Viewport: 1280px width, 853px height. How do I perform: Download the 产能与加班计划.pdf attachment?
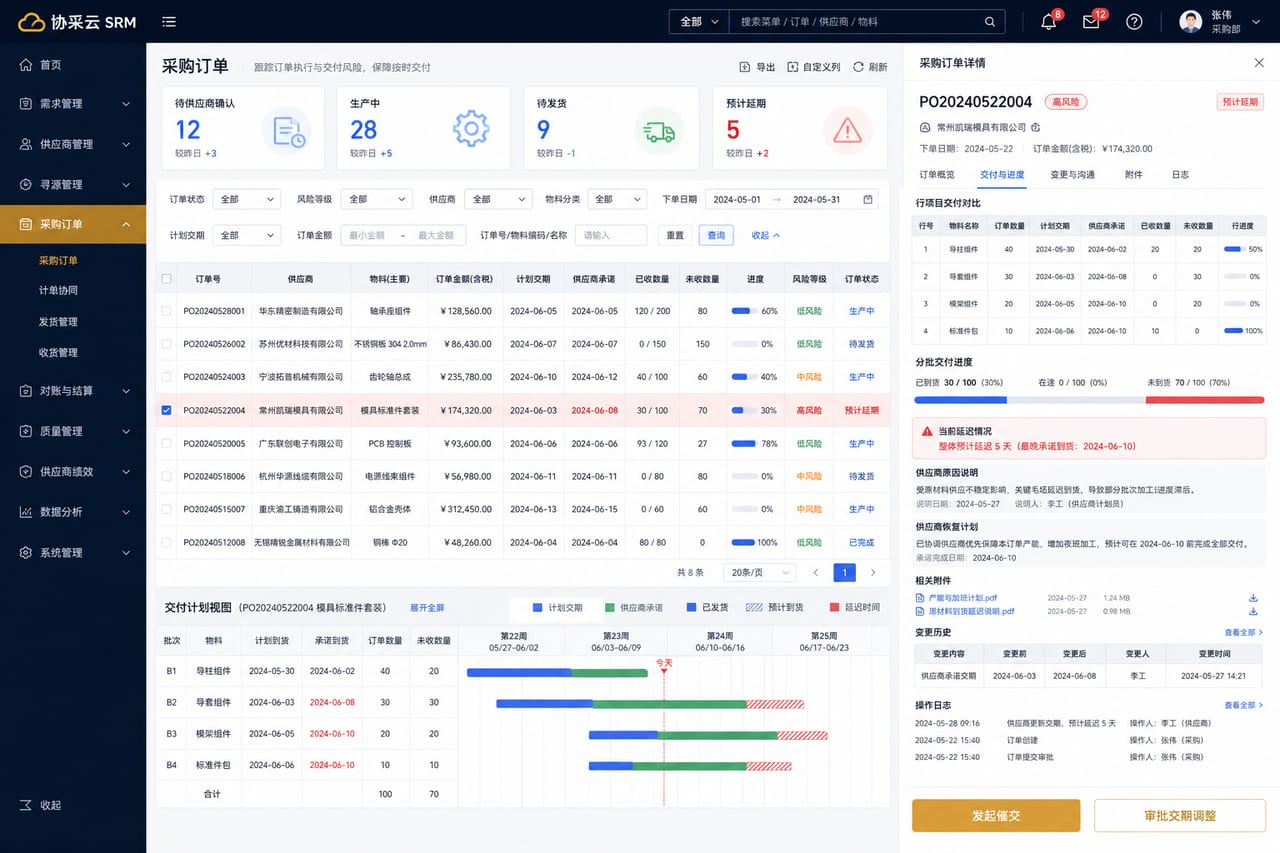(x=1253, y=598)
